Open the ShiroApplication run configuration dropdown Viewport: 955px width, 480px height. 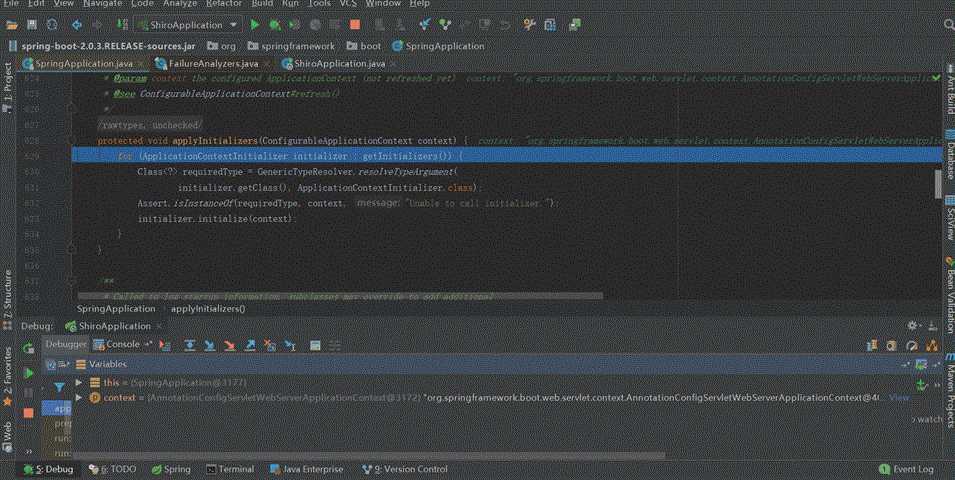tap(188, 25)
